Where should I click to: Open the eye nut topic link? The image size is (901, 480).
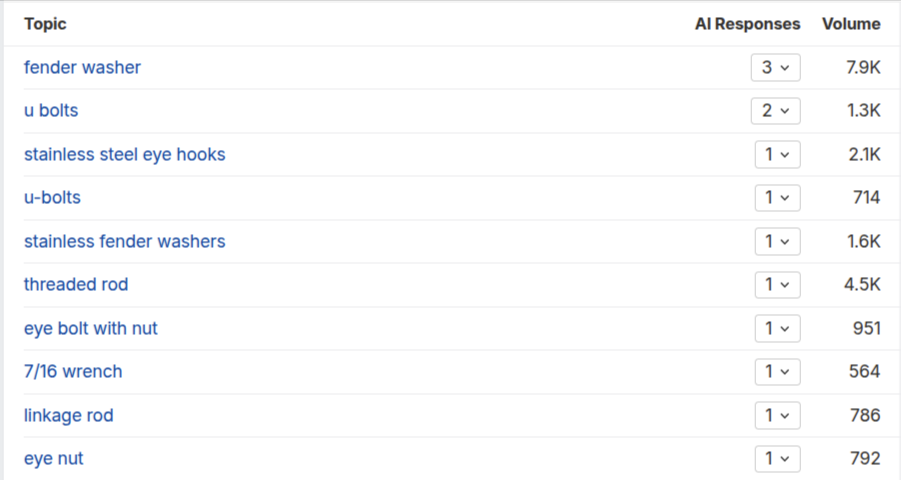pyautogui.click(x=53, y=459)
